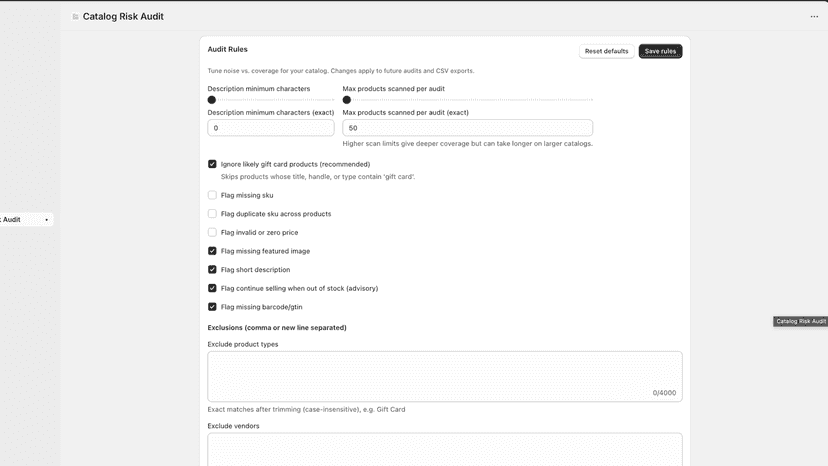Click Reset defaults button

pyautogui.click(x=606, y=51)
